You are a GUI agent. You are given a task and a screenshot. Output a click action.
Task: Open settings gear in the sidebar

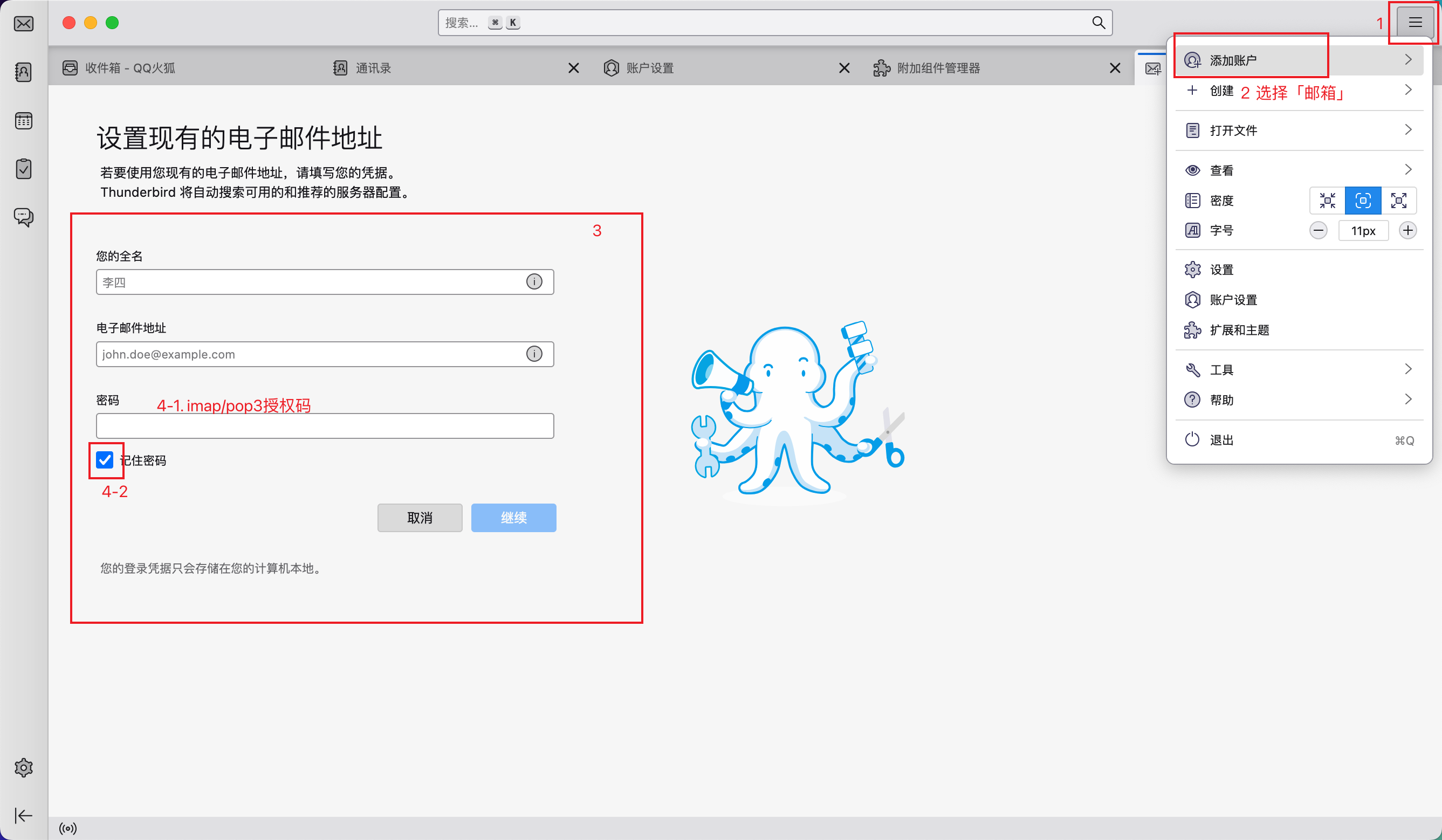pyautogui.click(x=24, y=767)
